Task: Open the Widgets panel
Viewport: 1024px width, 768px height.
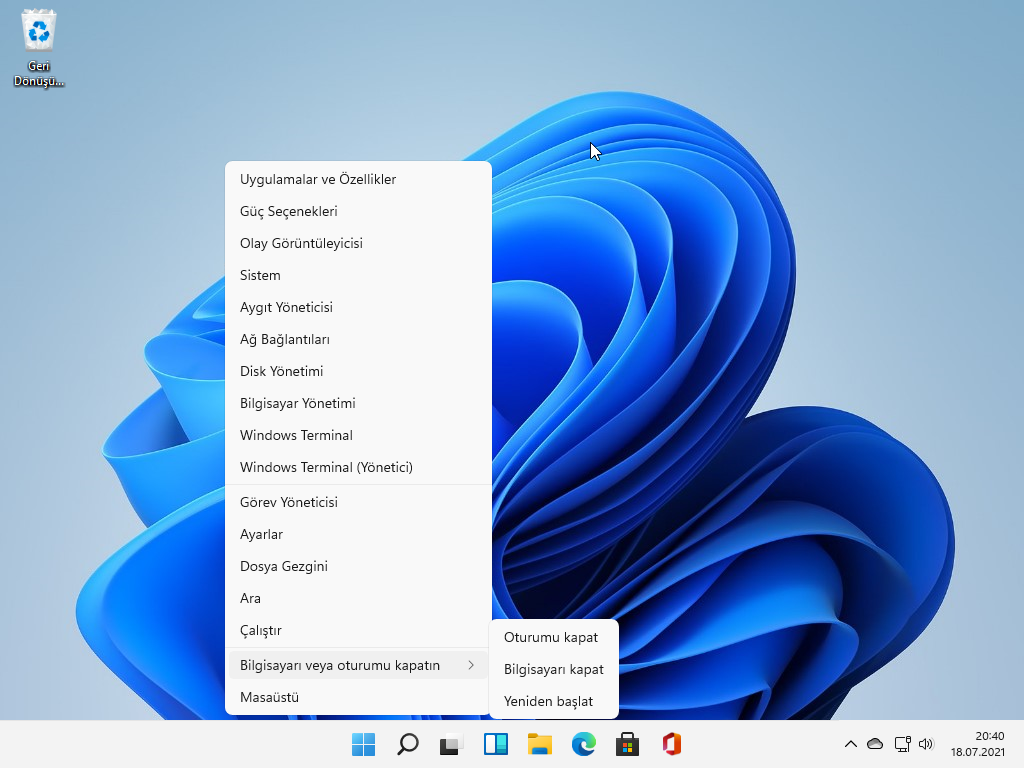Action: pos(495,744)
